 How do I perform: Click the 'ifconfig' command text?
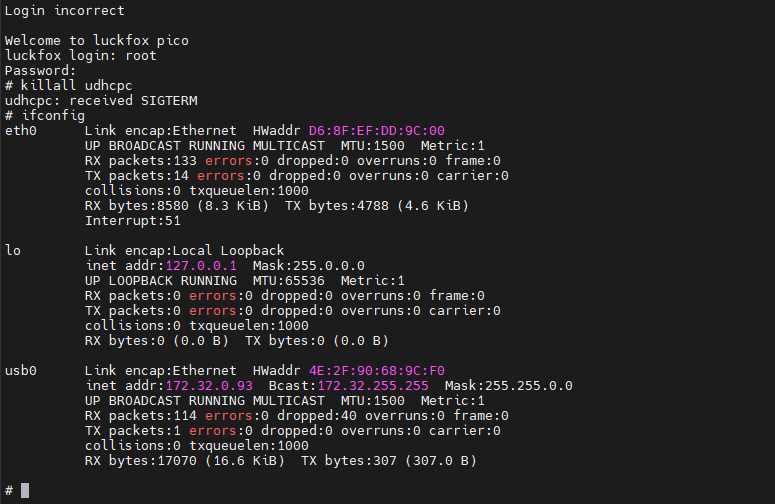(53, 116)
